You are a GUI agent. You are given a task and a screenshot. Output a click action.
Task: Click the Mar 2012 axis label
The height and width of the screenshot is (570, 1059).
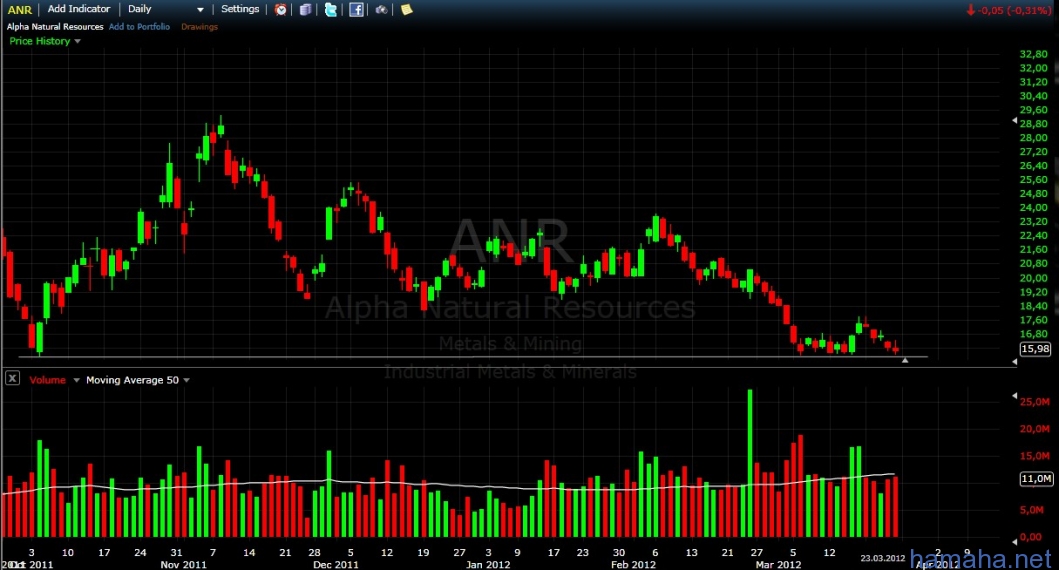coord(778,564)
